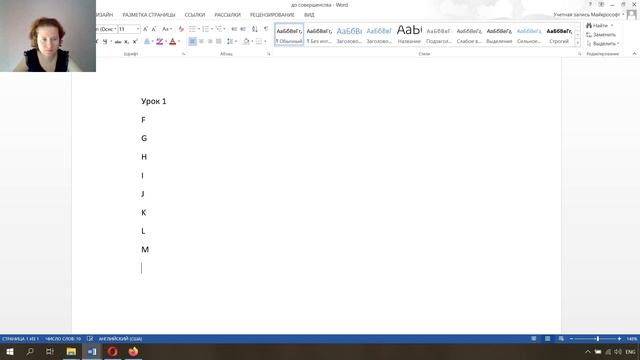Screen dimensions: 640x360
Task: Open the РАССЫЛКИ tab
Action: coord(227,15)
